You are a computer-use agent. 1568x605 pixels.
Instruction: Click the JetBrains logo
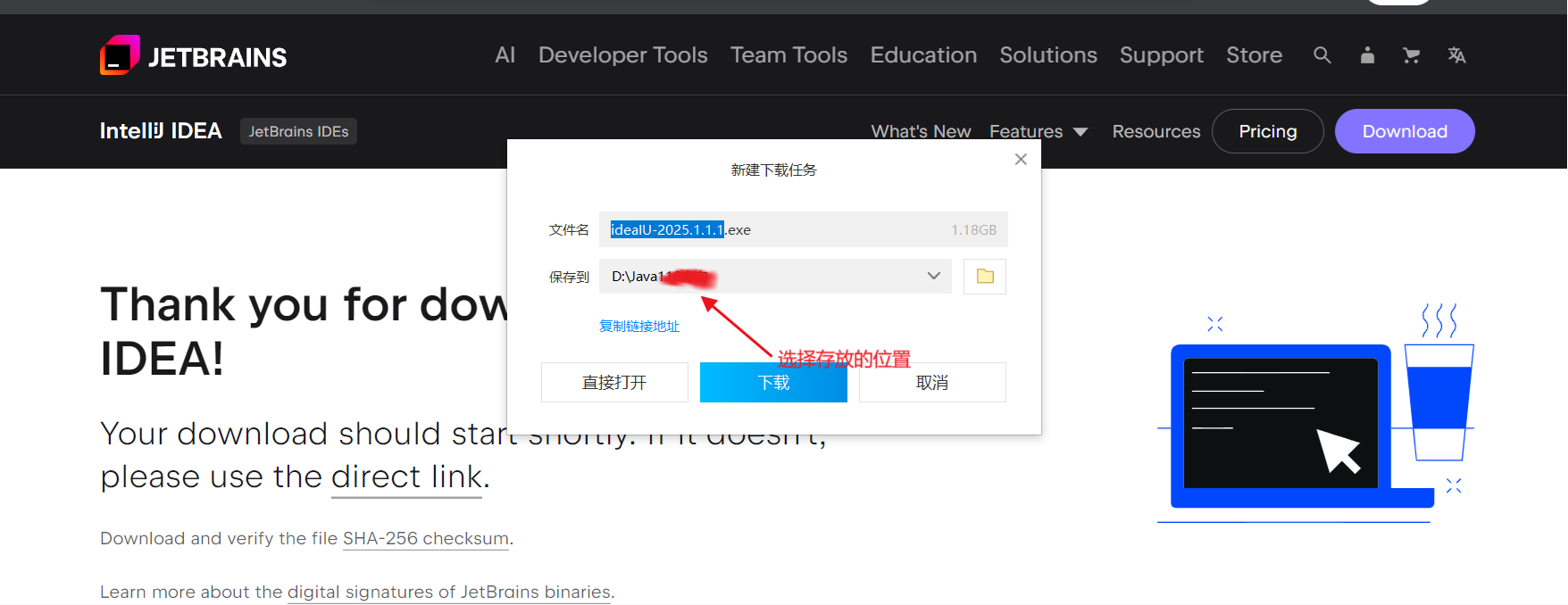(193, 56)
